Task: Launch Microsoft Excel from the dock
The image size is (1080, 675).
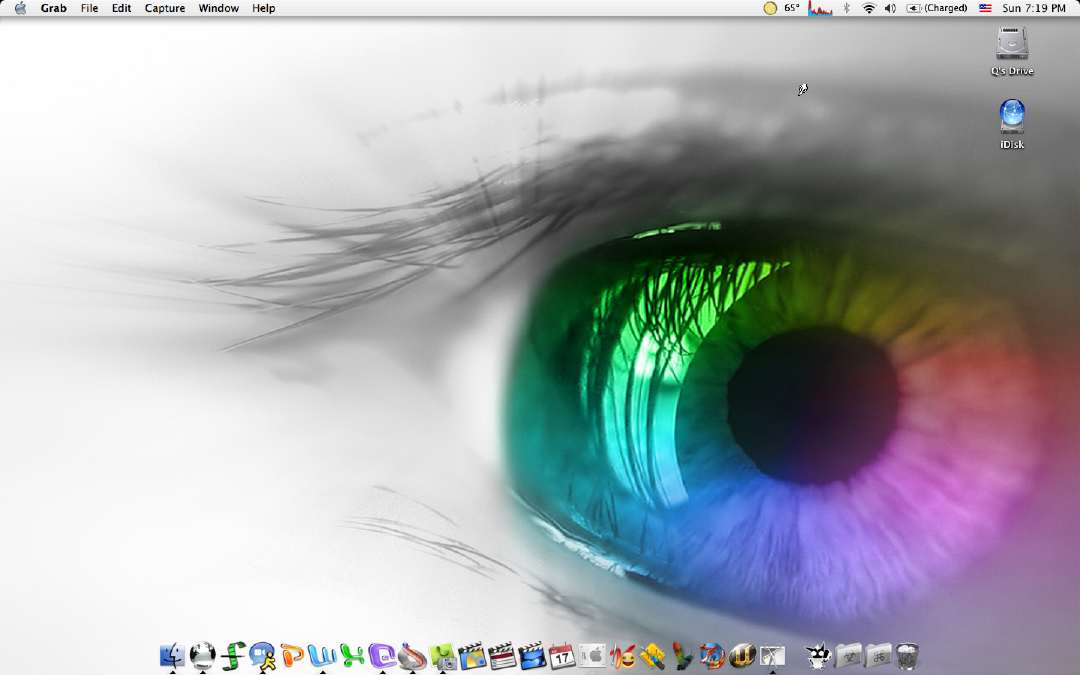Action: (352, 656)
